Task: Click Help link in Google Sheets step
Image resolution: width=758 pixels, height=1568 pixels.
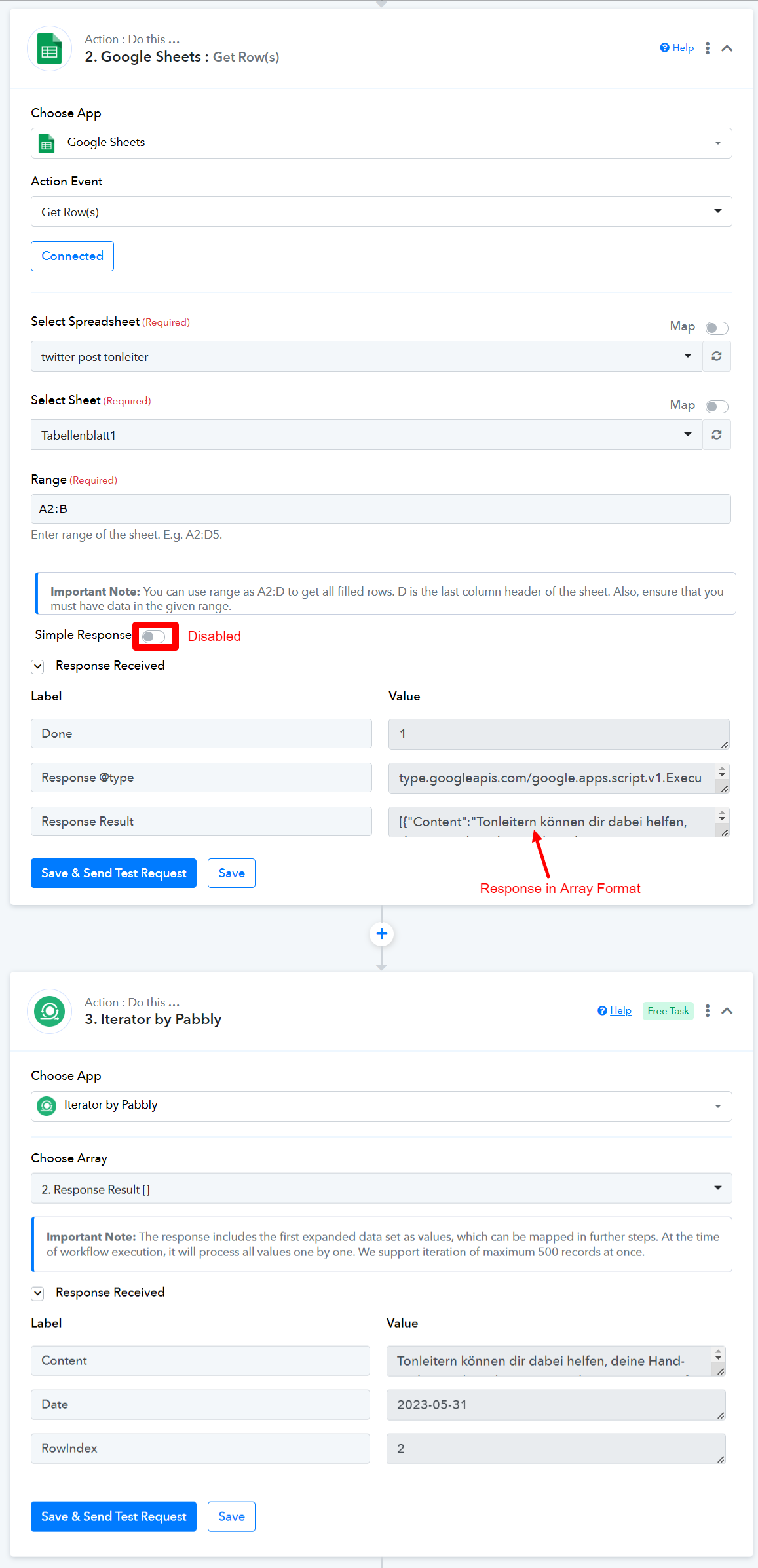Action: coord(683,48)
